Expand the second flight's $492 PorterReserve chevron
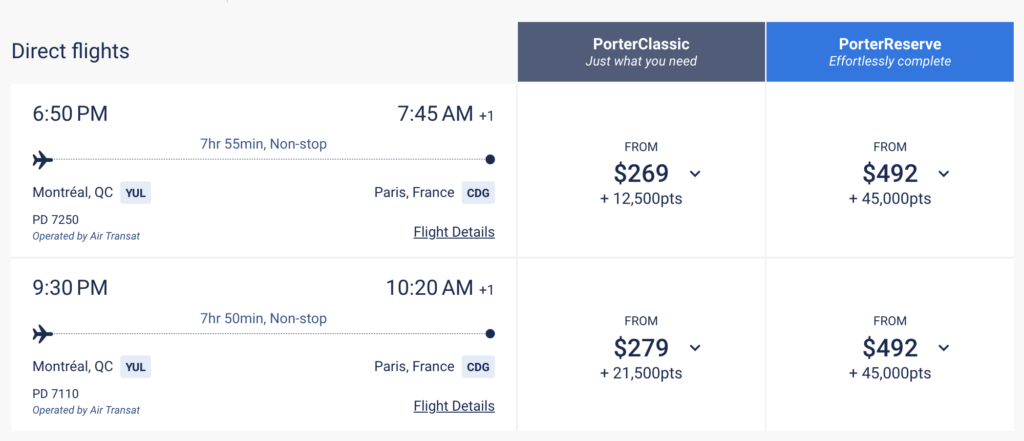Image resolution: width=1024 pixels, height=441 pixels. [943, 348]
